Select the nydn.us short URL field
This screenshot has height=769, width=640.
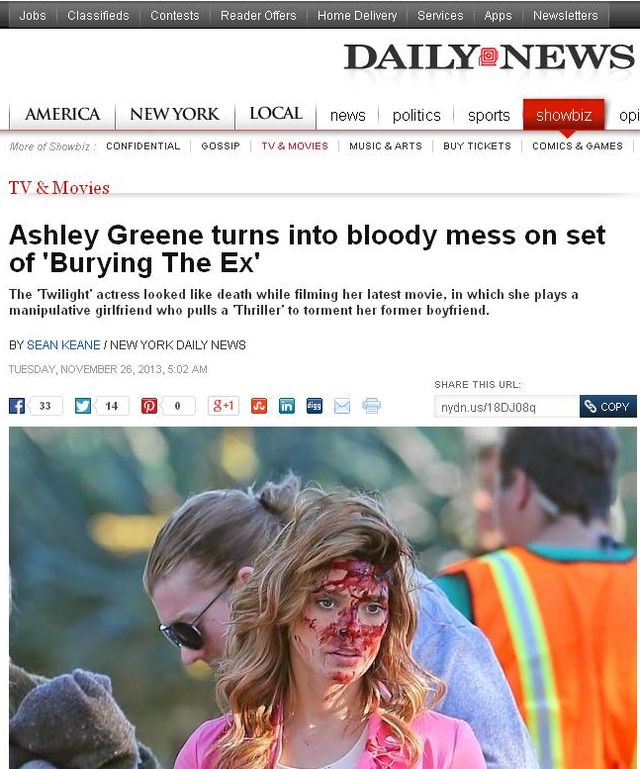(507, 407)
